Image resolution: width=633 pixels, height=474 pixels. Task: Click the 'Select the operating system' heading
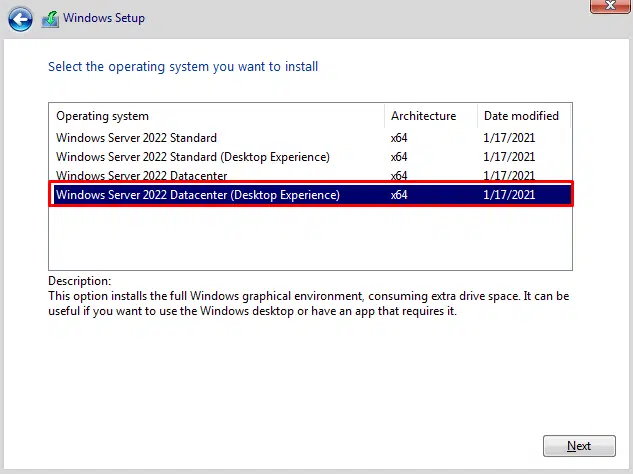coord(183,67)
